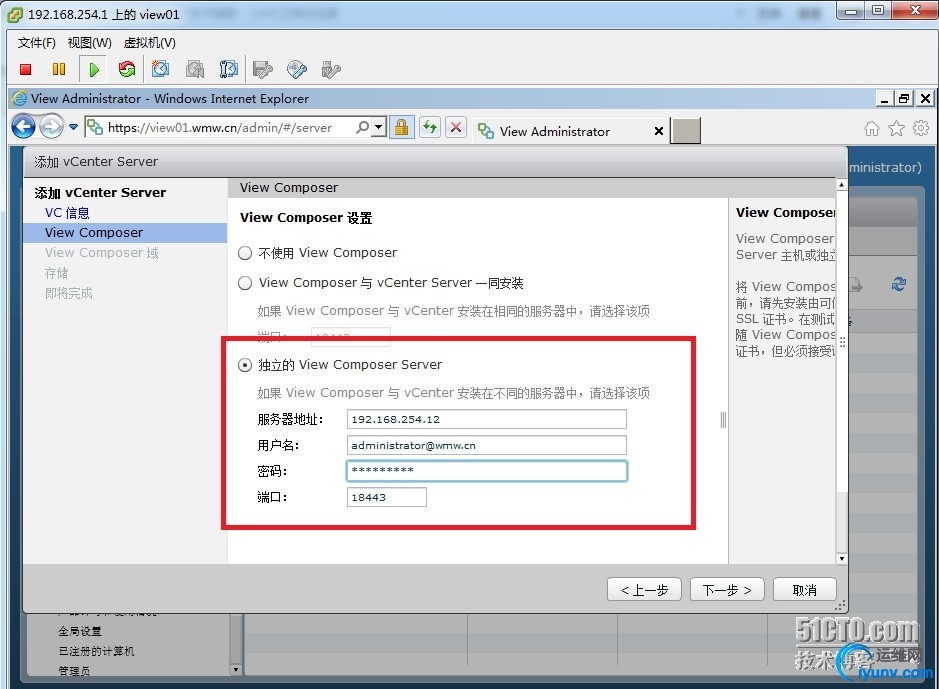Click the dialog resize grip
Image resolution: width=939 pixels, height=689 pixels.
tap(841, 606)
